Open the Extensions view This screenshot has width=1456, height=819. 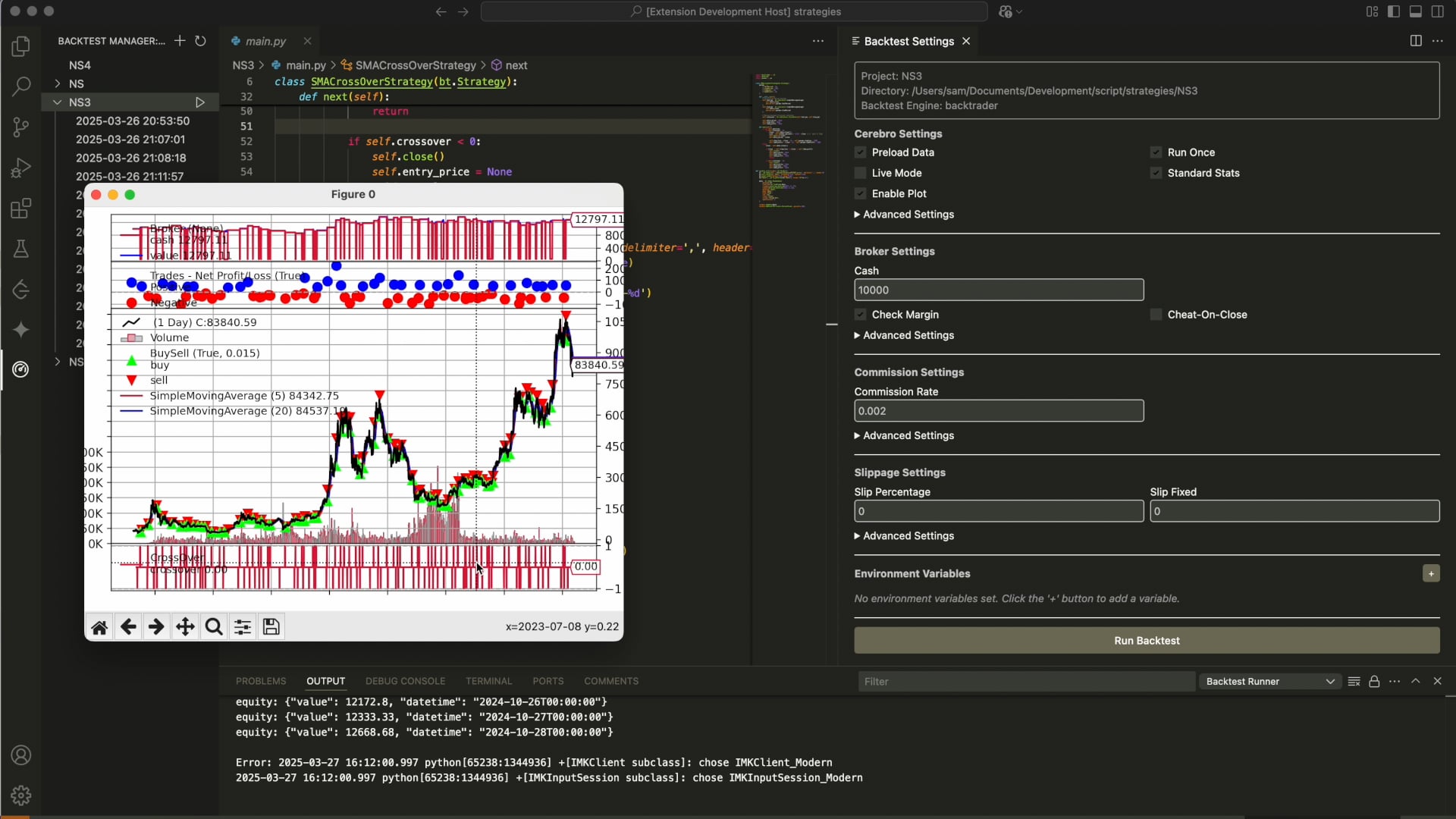click(20, 208)
